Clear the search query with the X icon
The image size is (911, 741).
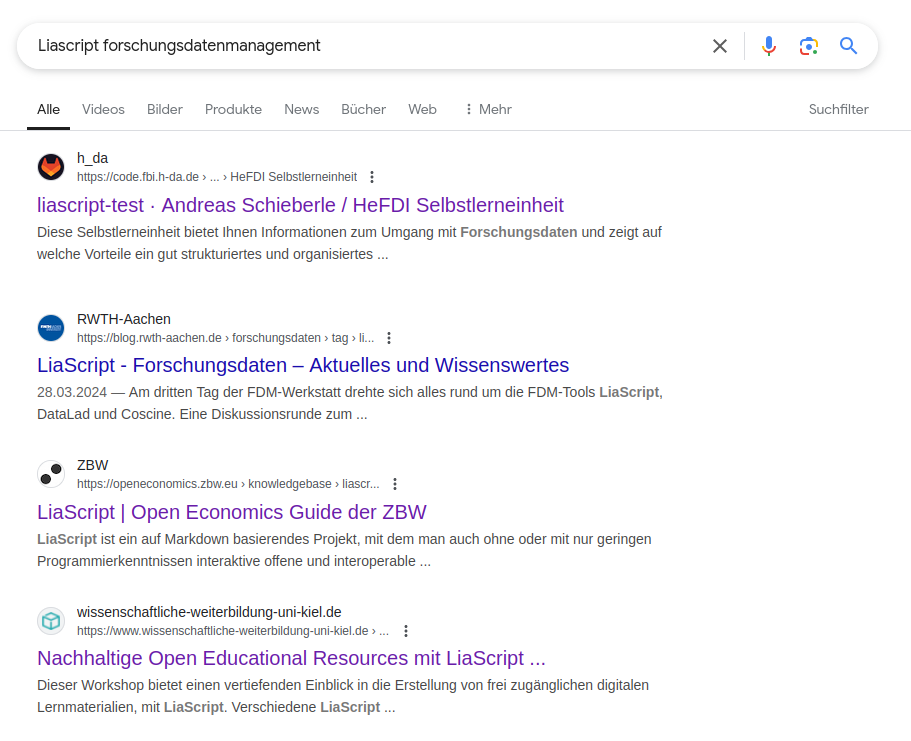click(719, 46)
